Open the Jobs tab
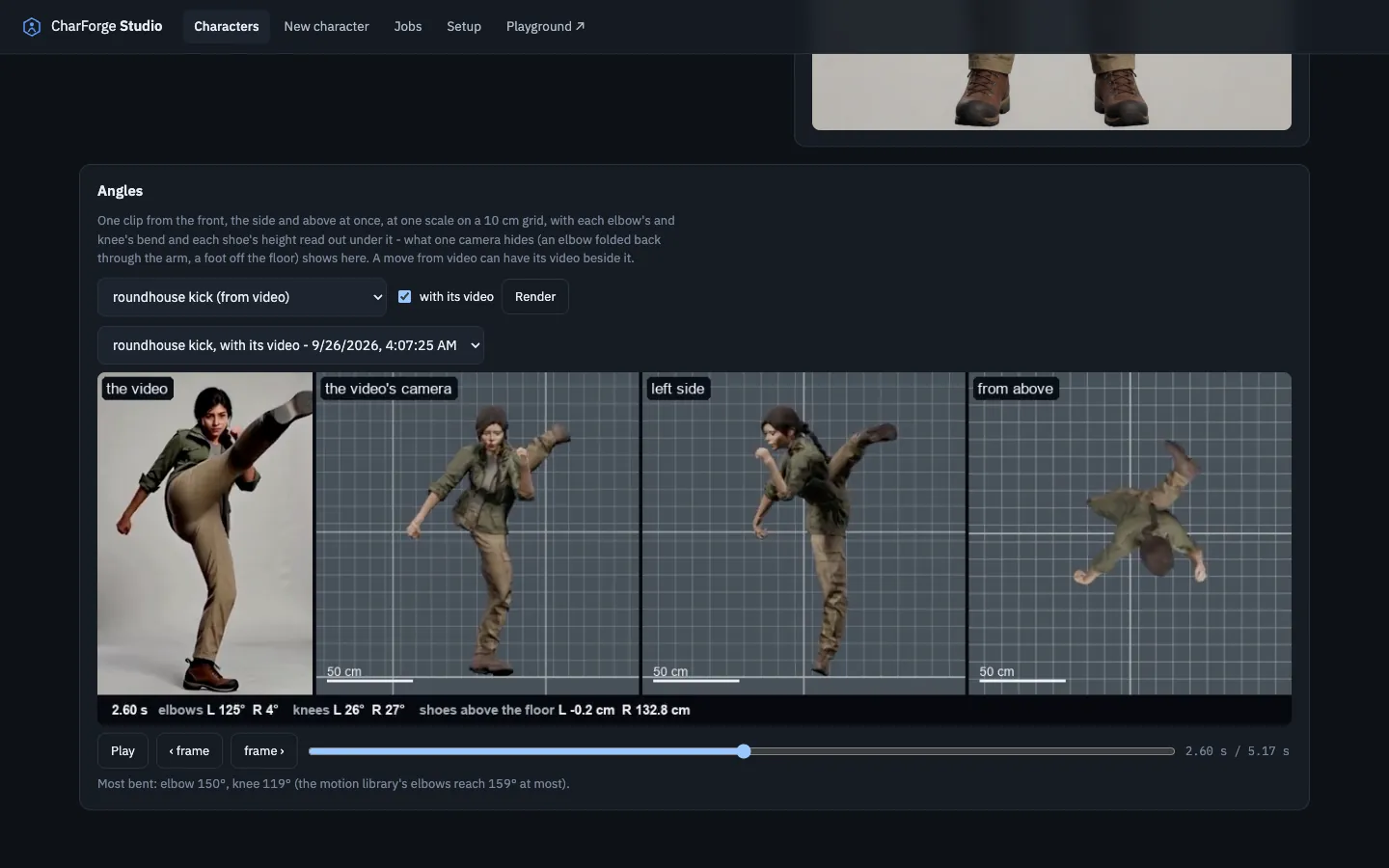The height and width of the screenshot is (868, 1389). pos(408,26)
